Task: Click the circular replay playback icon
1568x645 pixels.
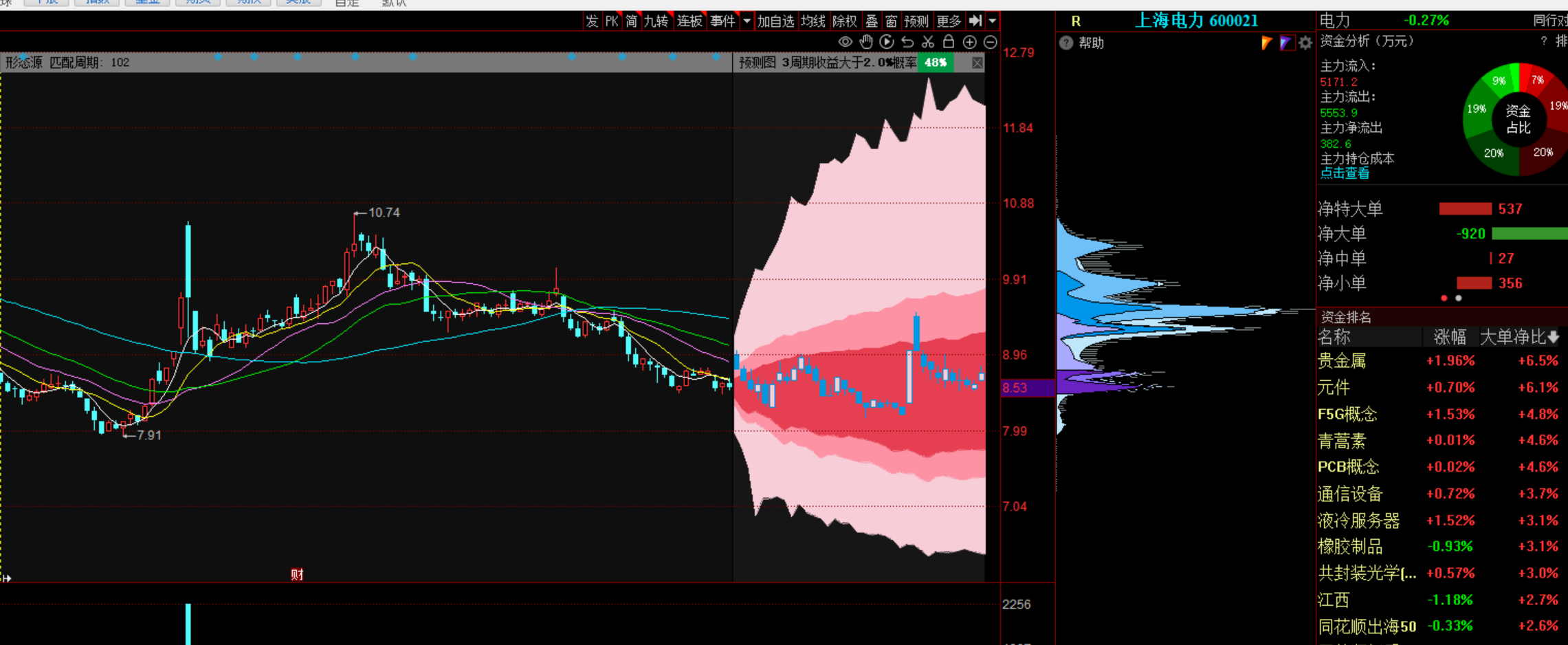Action: [887, 42]
